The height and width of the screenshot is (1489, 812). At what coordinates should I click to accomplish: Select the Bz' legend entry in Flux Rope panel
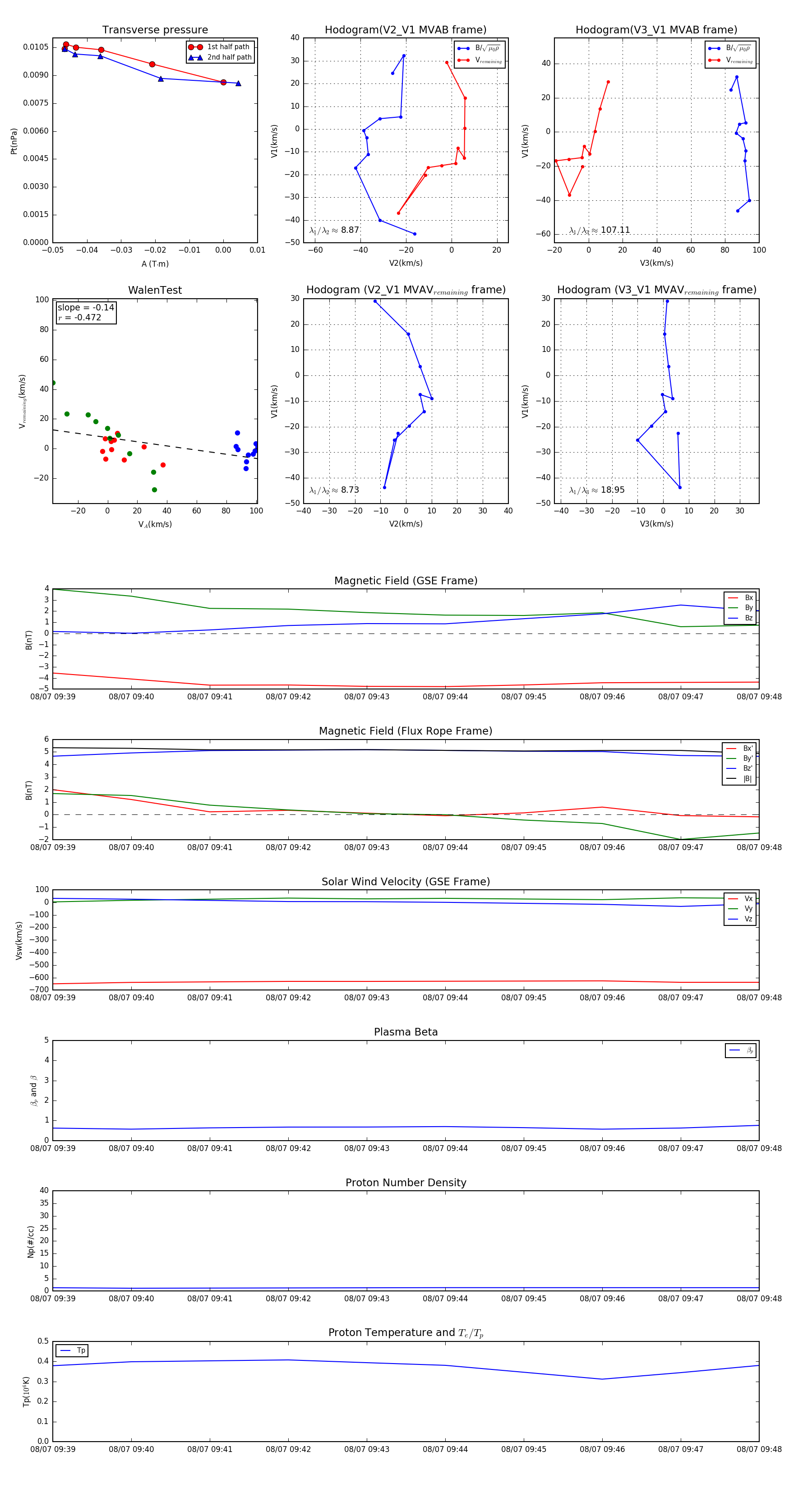click(739, 768)
